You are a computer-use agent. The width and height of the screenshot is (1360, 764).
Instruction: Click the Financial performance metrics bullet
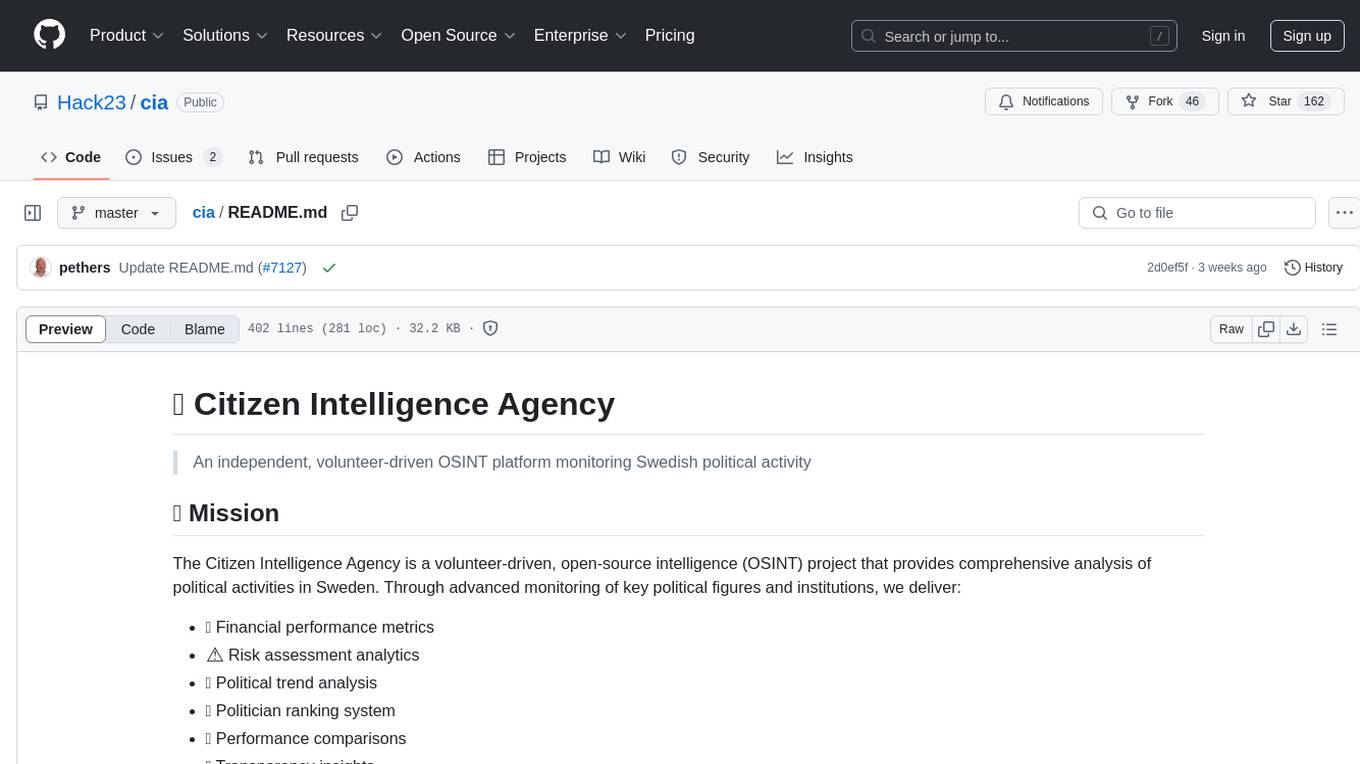(x=320, y=627)
